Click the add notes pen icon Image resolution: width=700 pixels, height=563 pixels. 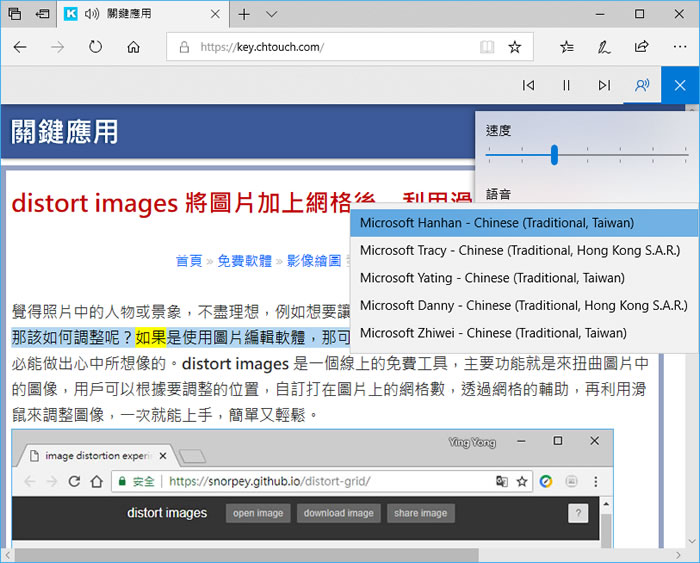(604, 47)
